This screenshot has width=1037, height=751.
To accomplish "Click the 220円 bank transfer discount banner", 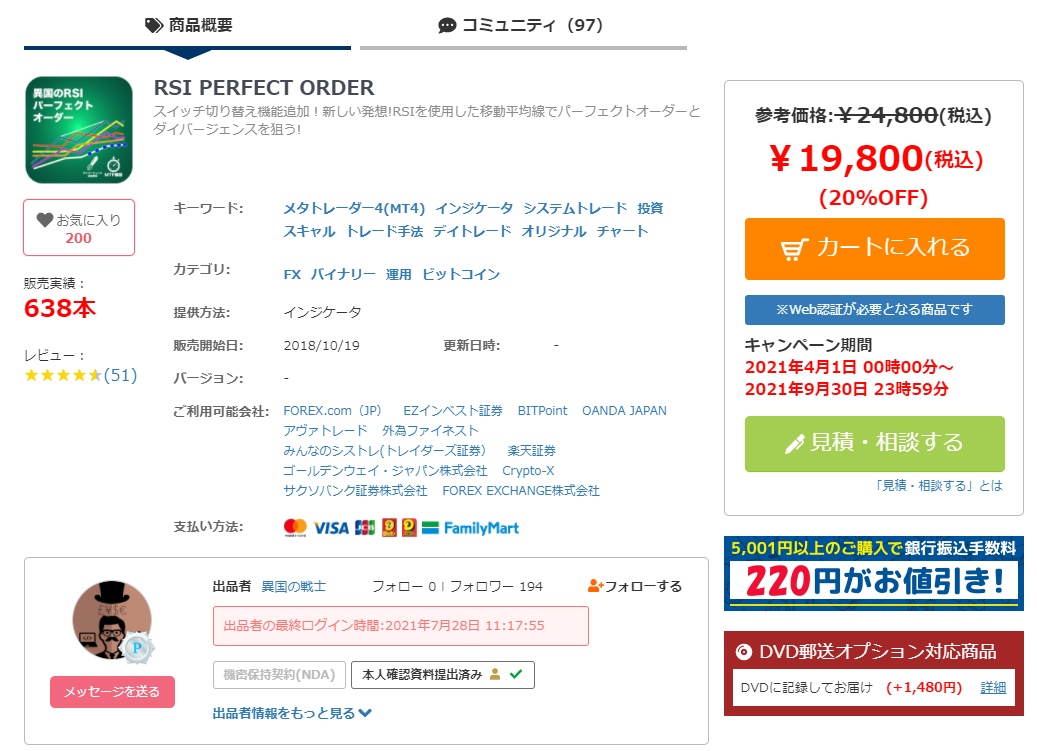I will [873, 573].
